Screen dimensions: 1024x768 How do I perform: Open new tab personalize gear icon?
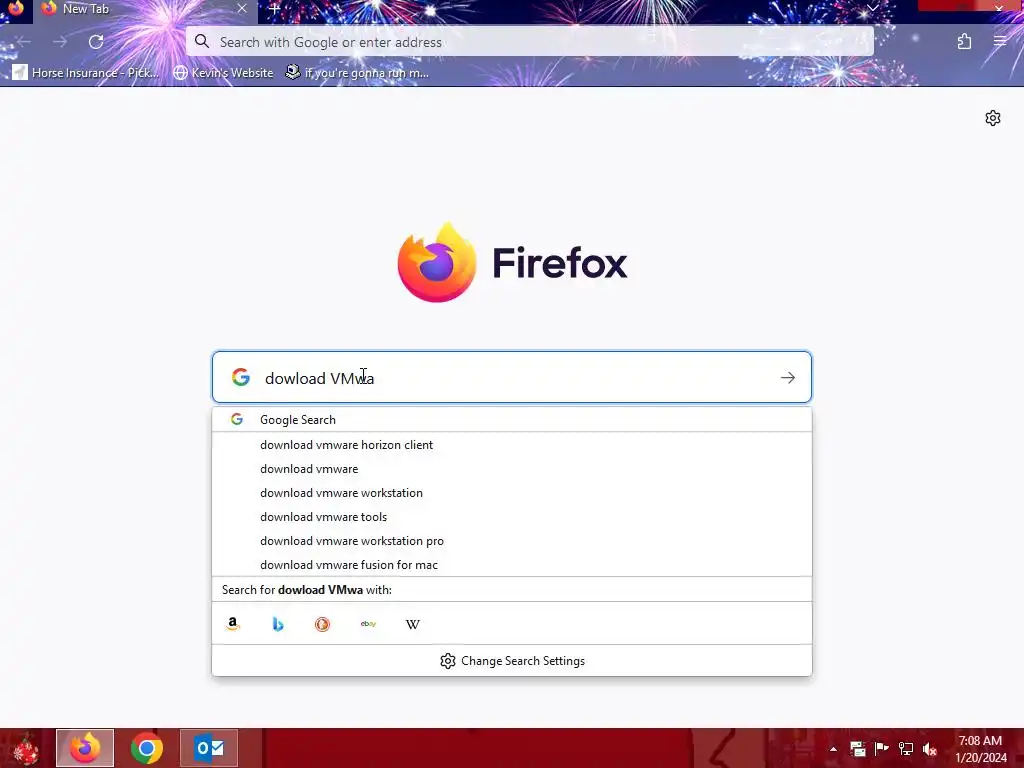[993, 118]
